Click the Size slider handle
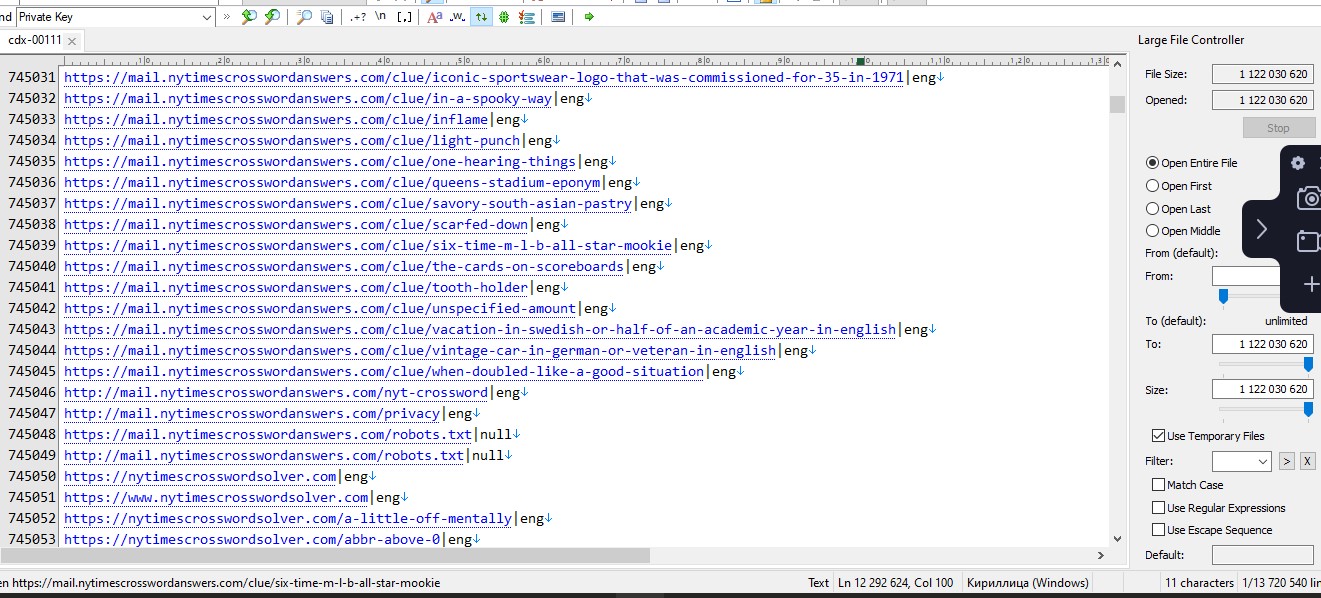 pyautogui.click(x=1308, y=408)
